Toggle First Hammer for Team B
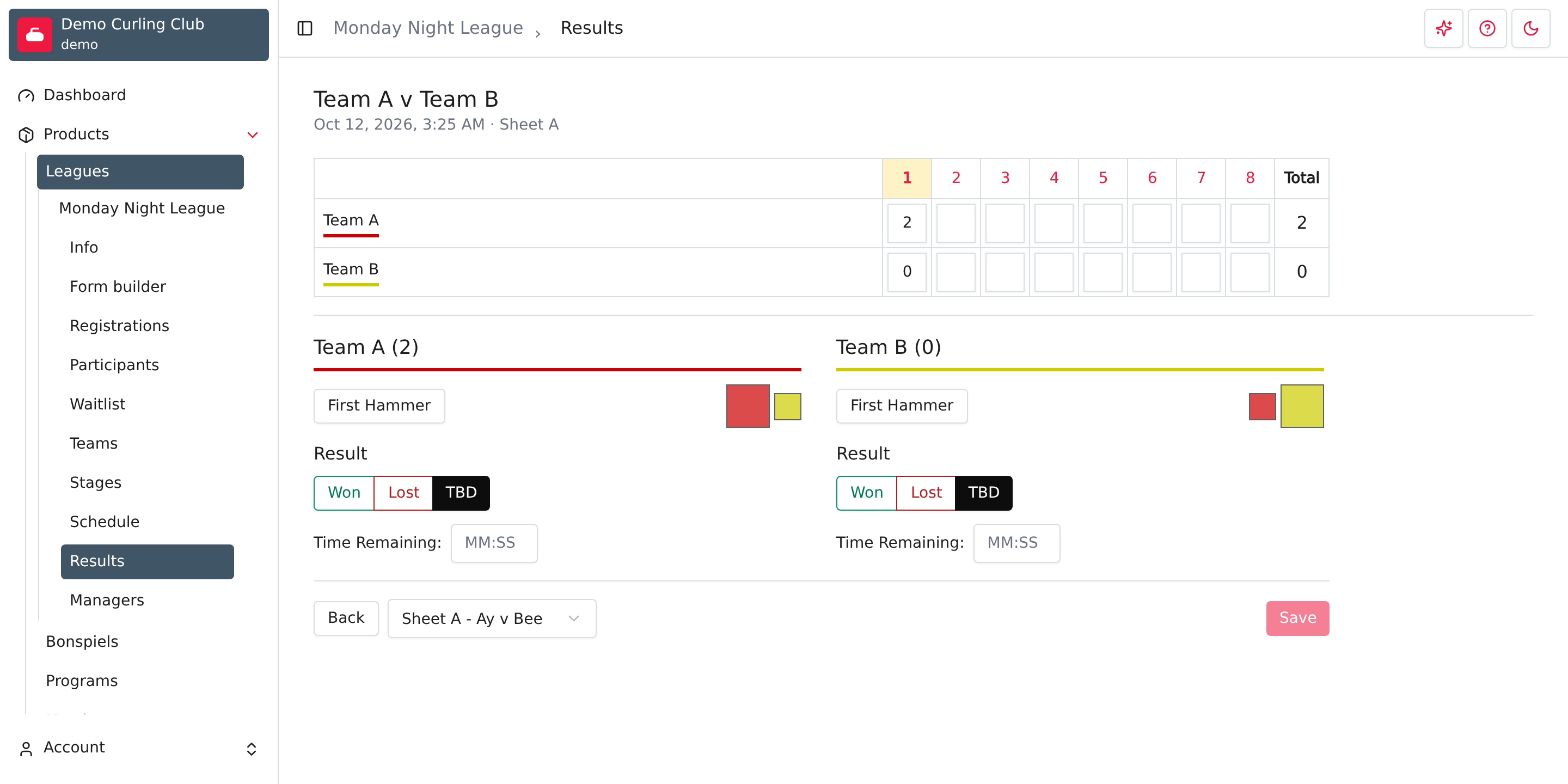This screenshot has width=1568, height=784. (x=902, y=406)
